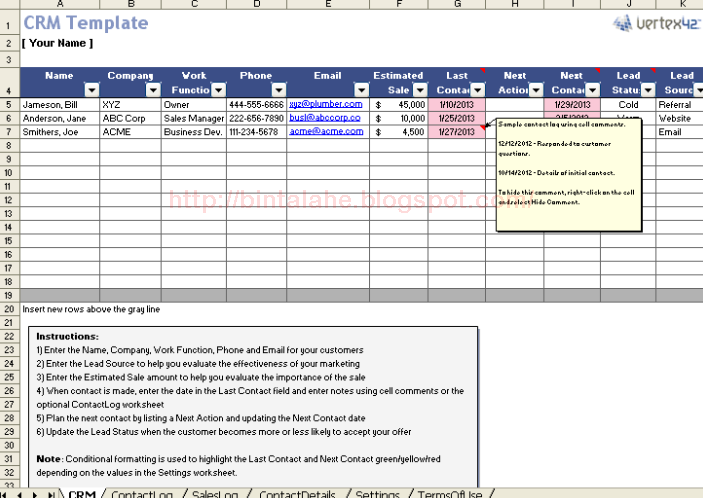Viewport: 703px width, 498px height.
Task: Open the Work Function filter dropdown
Action: point(218,90)
